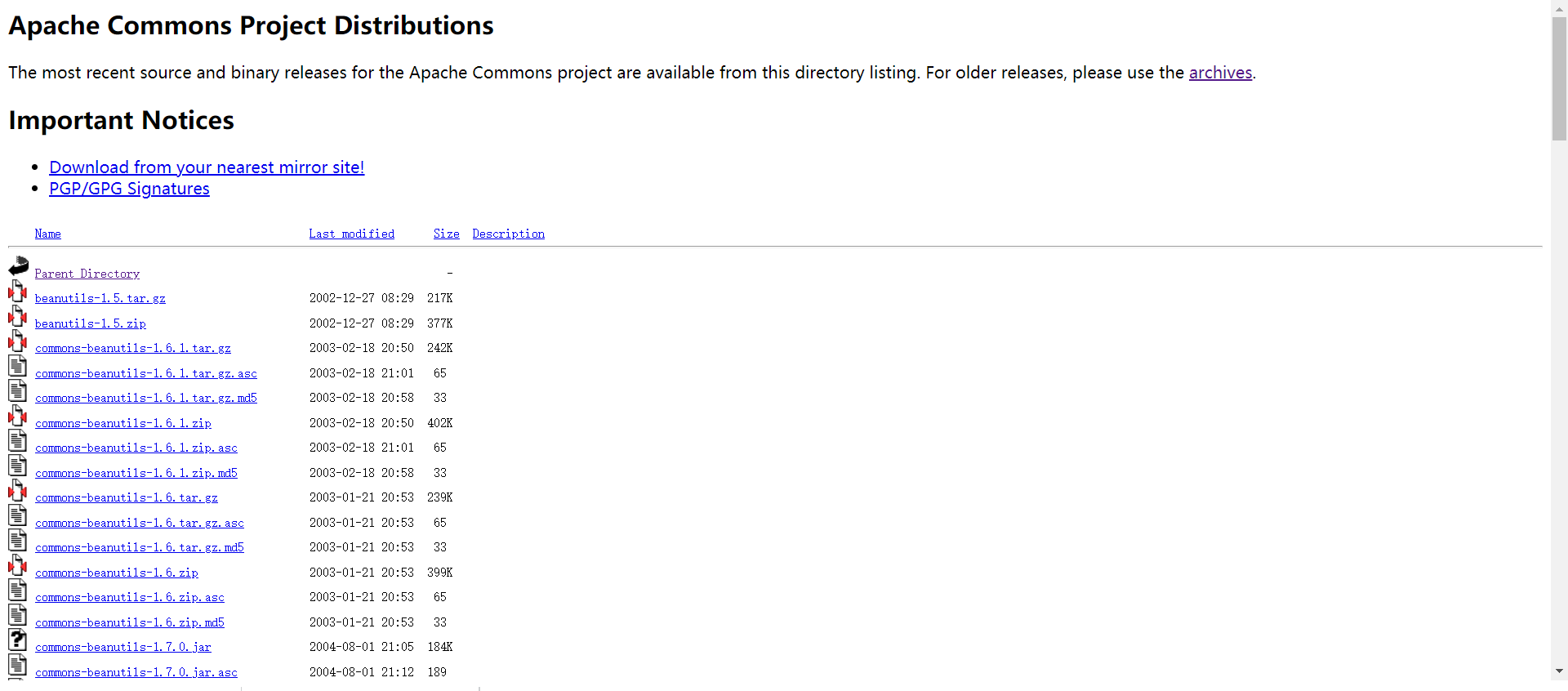Open the archives link for older releases
The image size is (1568, 691).
pos(1220,73)
